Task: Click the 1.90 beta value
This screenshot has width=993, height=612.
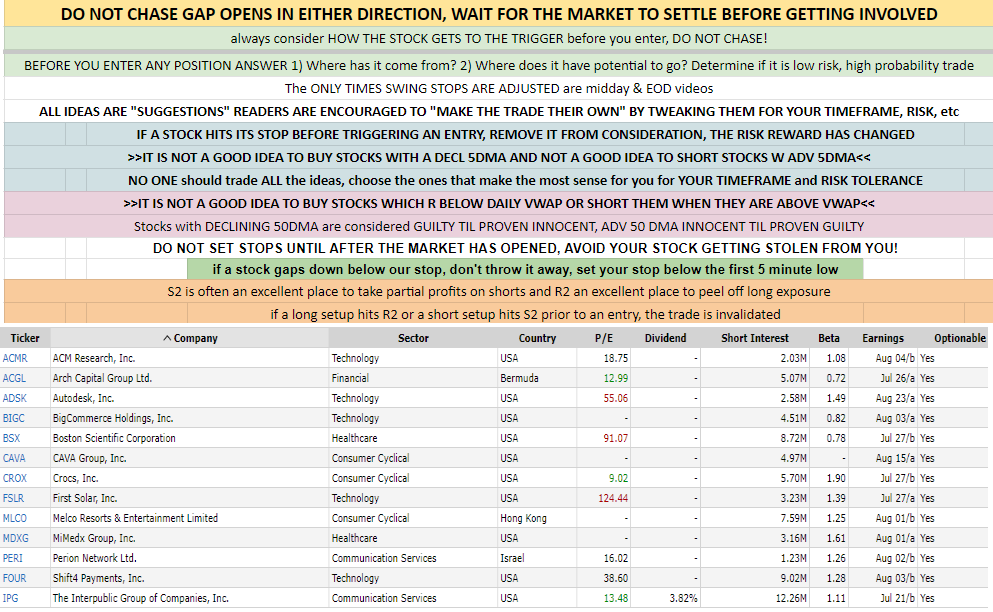Action: point(836,478)
